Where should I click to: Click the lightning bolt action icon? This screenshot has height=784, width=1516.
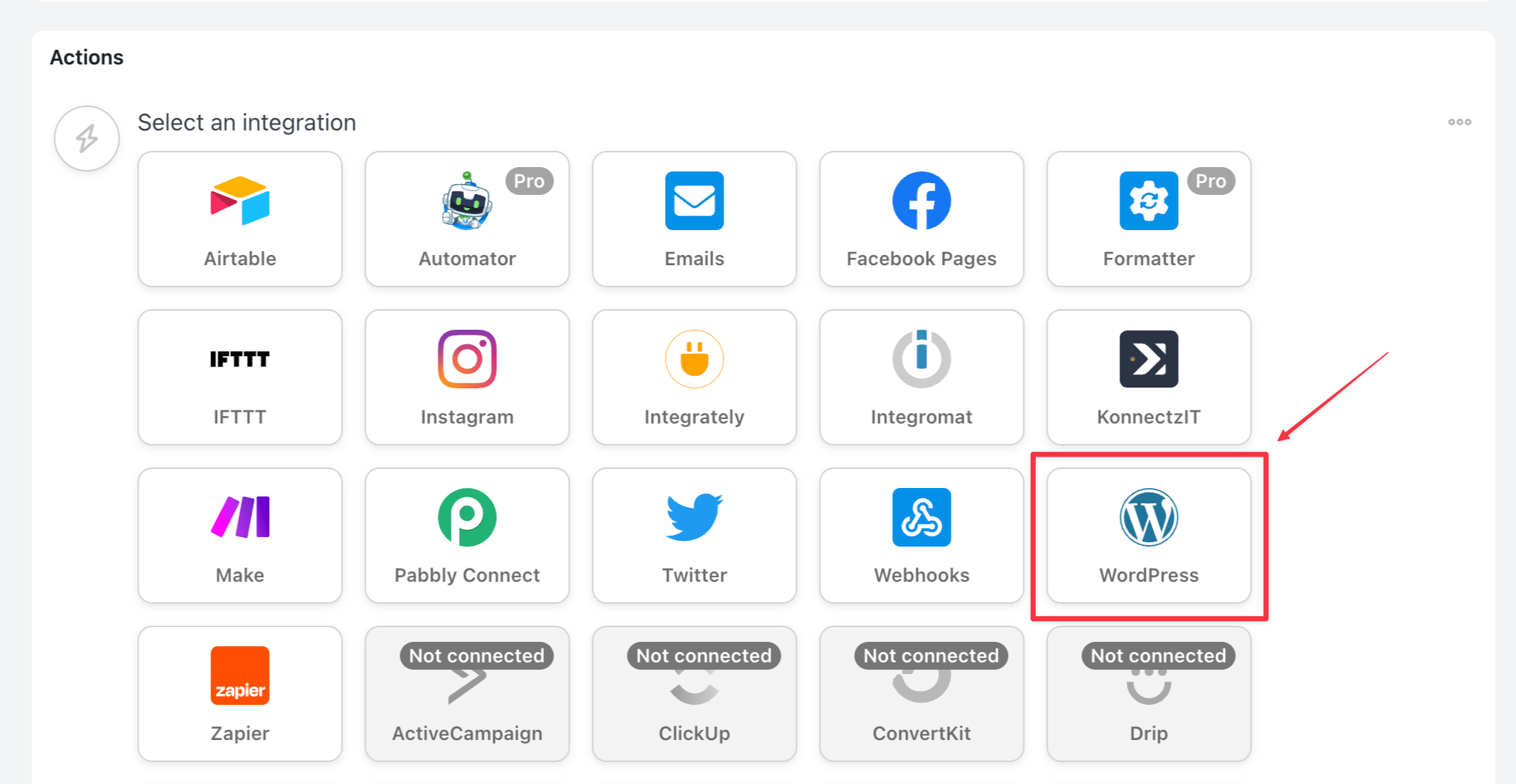click(x=87, y=138)
